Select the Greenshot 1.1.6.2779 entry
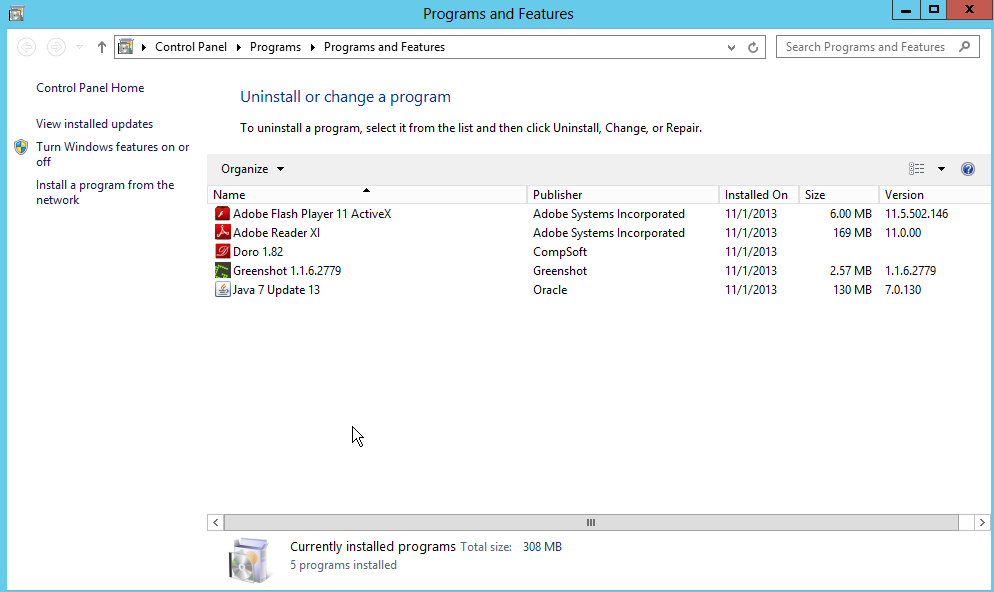 [x=599, y=271]
